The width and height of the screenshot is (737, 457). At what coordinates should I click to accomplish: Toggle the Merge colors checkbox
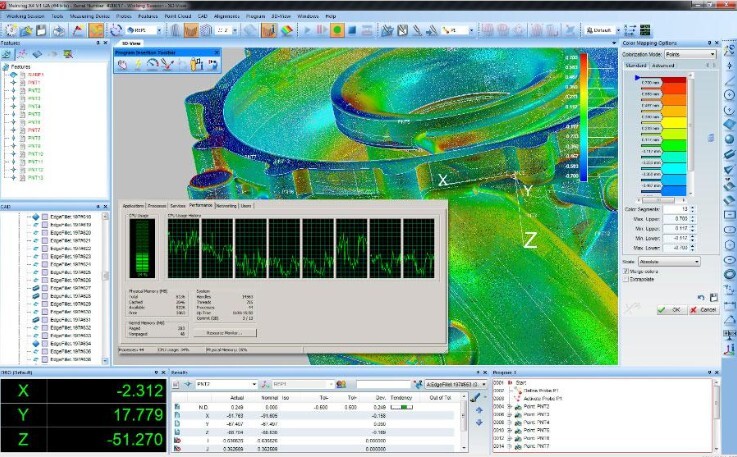[x=627, y=271]
